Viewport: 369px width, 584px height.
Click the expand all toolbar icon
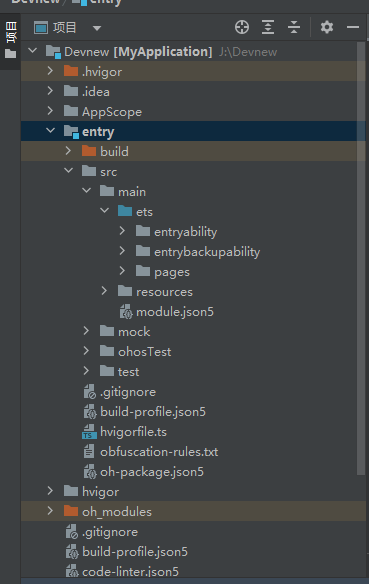[x=268, y=27]
